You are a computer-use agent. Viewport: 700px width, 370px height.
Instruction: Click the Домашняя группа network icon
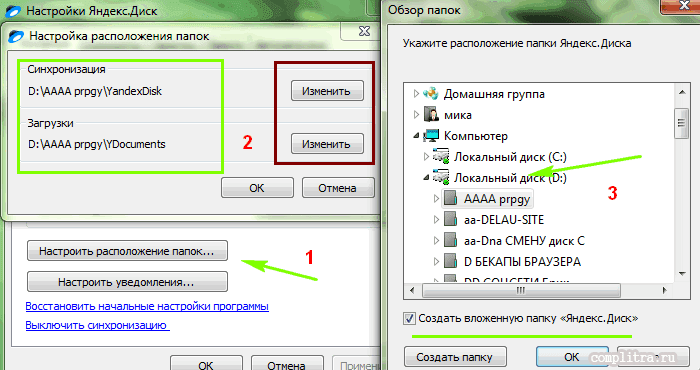pos(431,94)
